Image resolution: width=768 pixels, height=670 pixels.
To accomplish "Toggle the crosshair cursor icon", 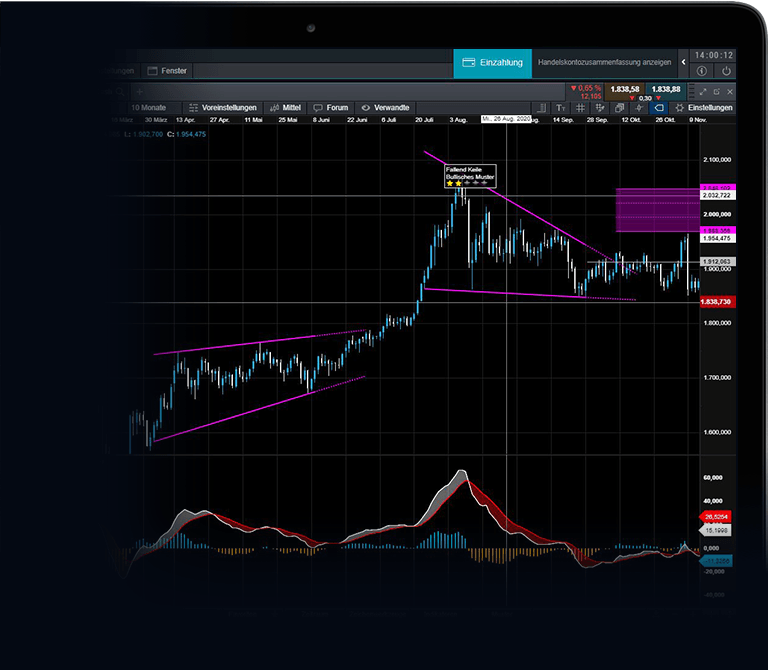I will (x=639, y=108).
